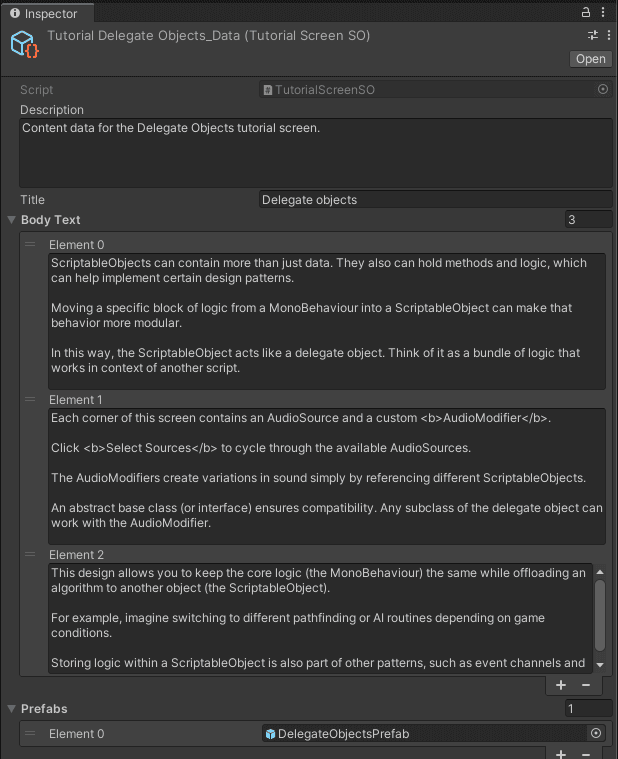Click the ScriptableObject asset icon

25,45
